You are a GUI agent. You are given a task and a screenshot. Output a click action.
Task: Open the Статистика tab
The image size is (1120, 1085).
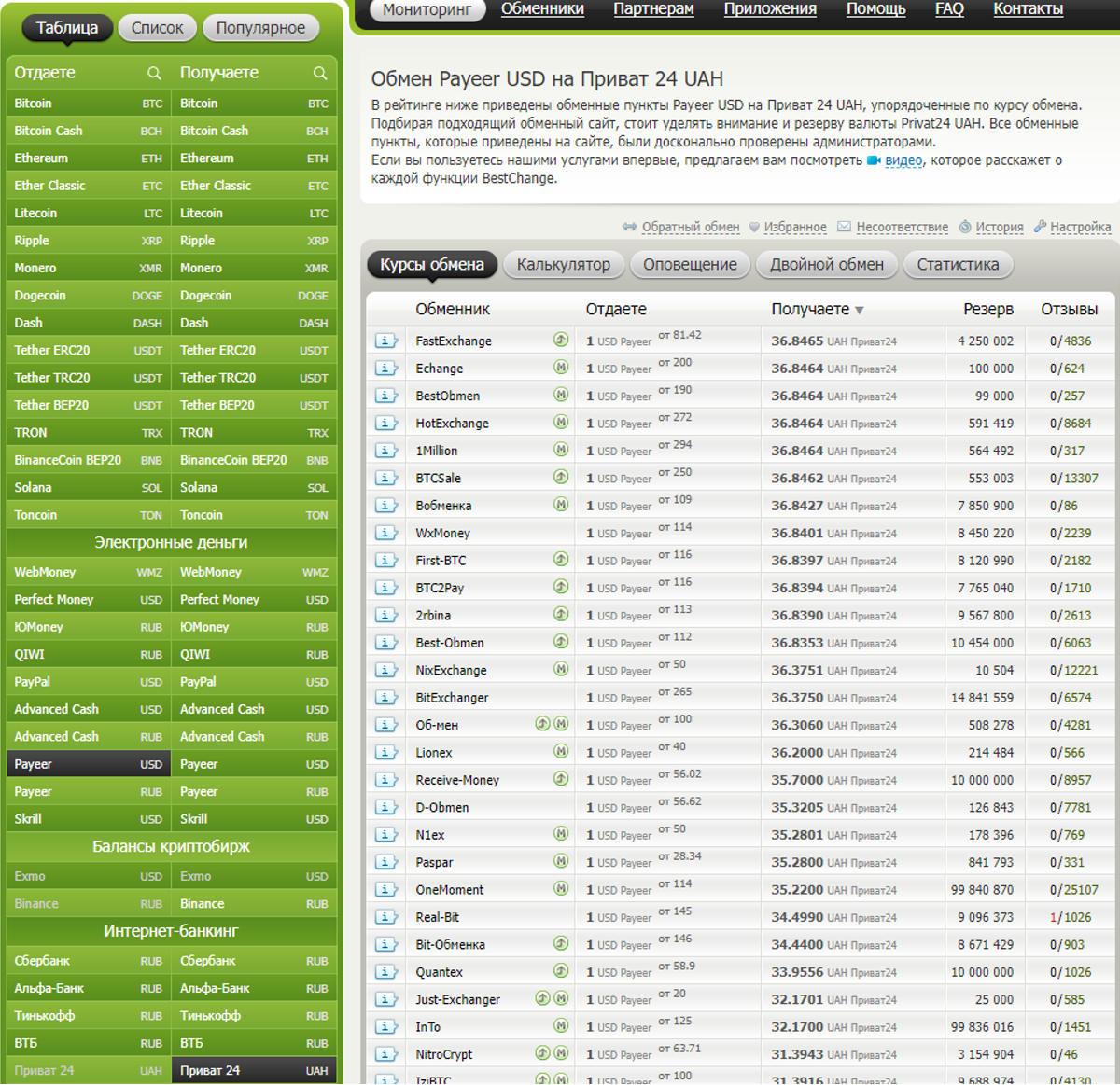pyautogui.click(x=958, y=265)
